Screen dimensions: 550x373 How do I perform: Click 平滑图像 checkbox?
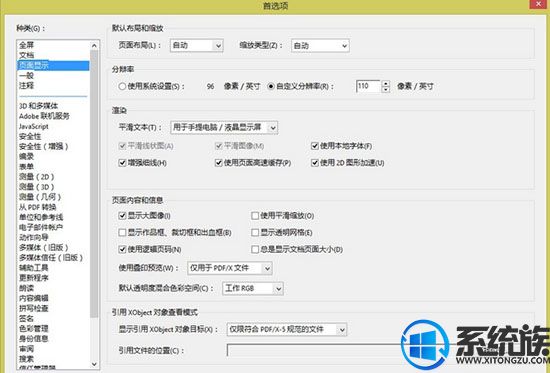click(219, 146)
